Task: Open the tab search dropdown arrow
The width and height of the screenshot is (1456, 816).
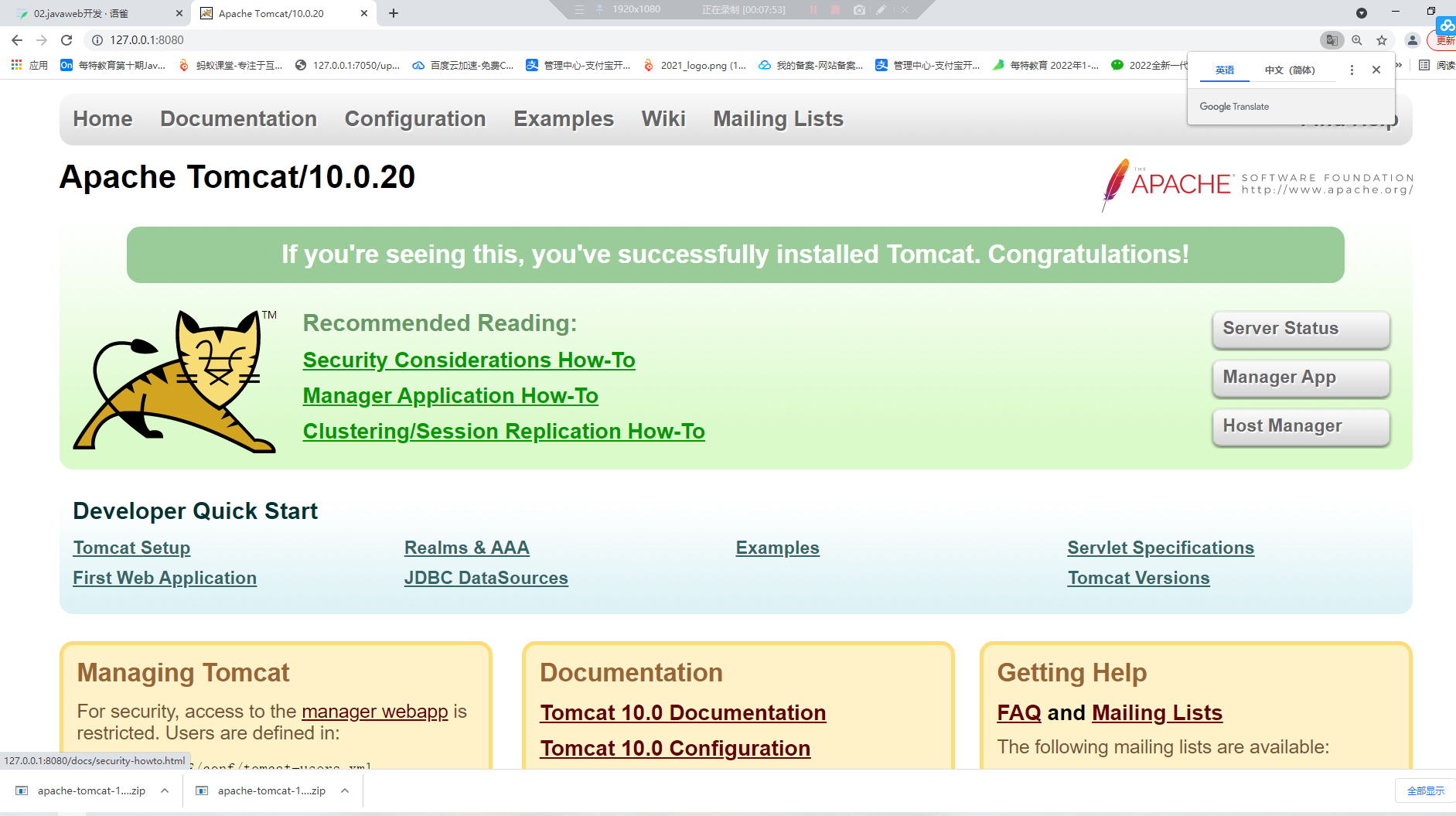Action: point(1362,13)
